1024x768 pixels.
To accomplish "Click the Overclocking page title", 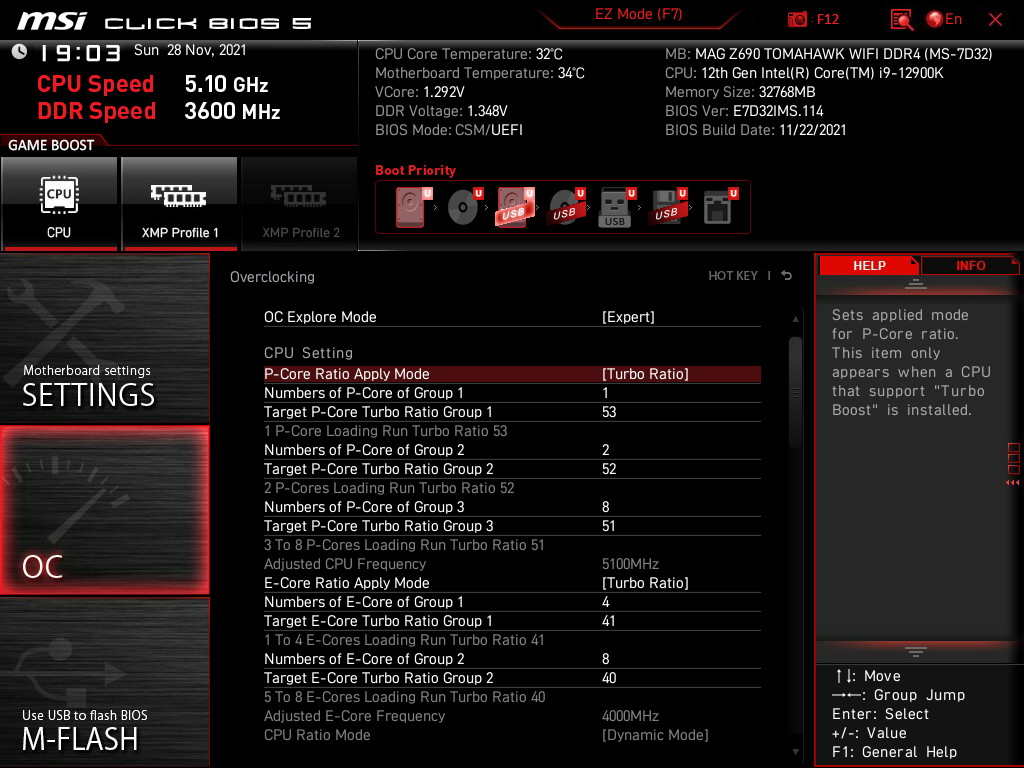I will (x=272, y=277).
